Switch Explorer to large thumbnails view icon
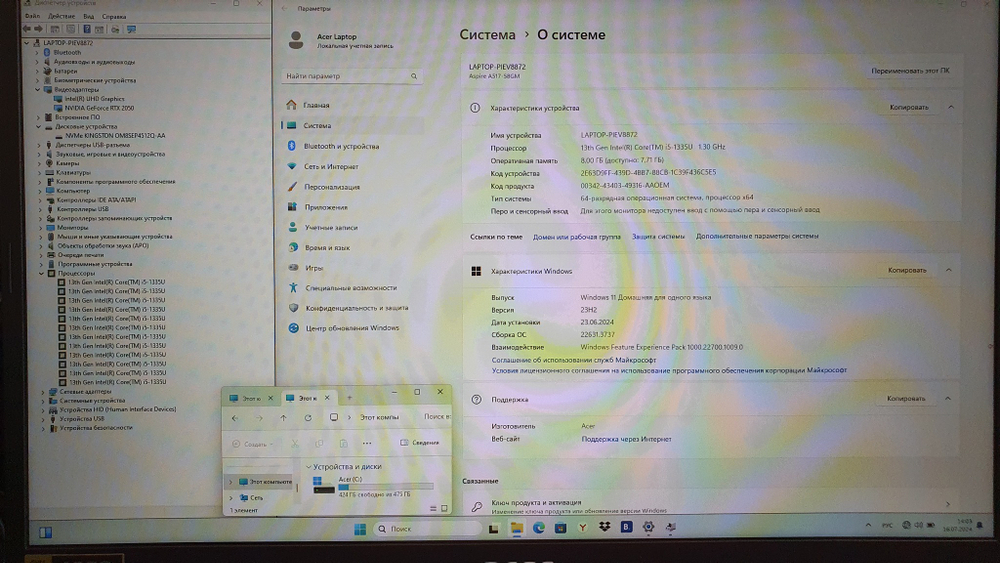 pos(445,508)
